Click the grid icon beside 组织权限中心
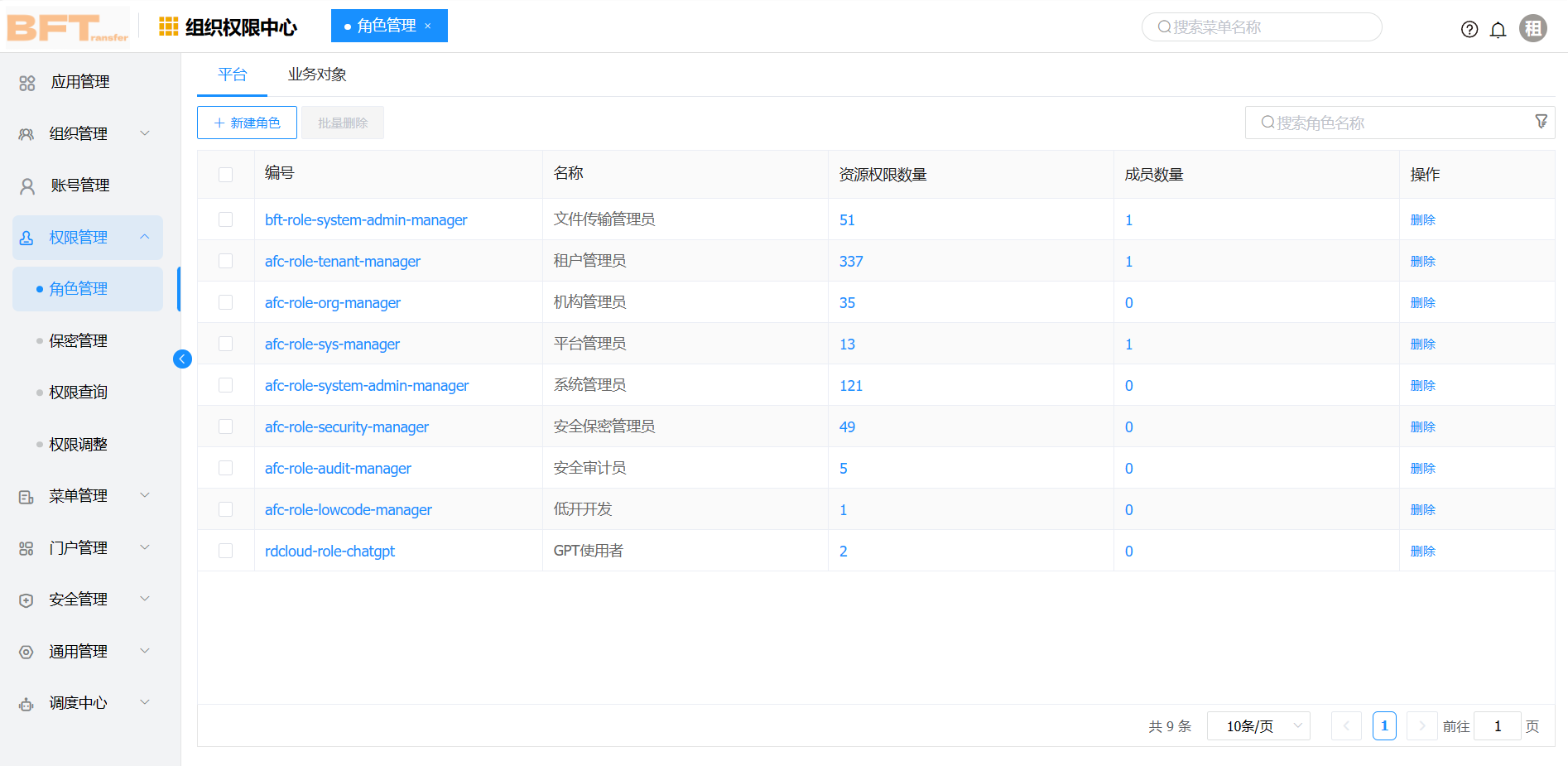Screen dimensions: 1568x766 coord(167,26)
